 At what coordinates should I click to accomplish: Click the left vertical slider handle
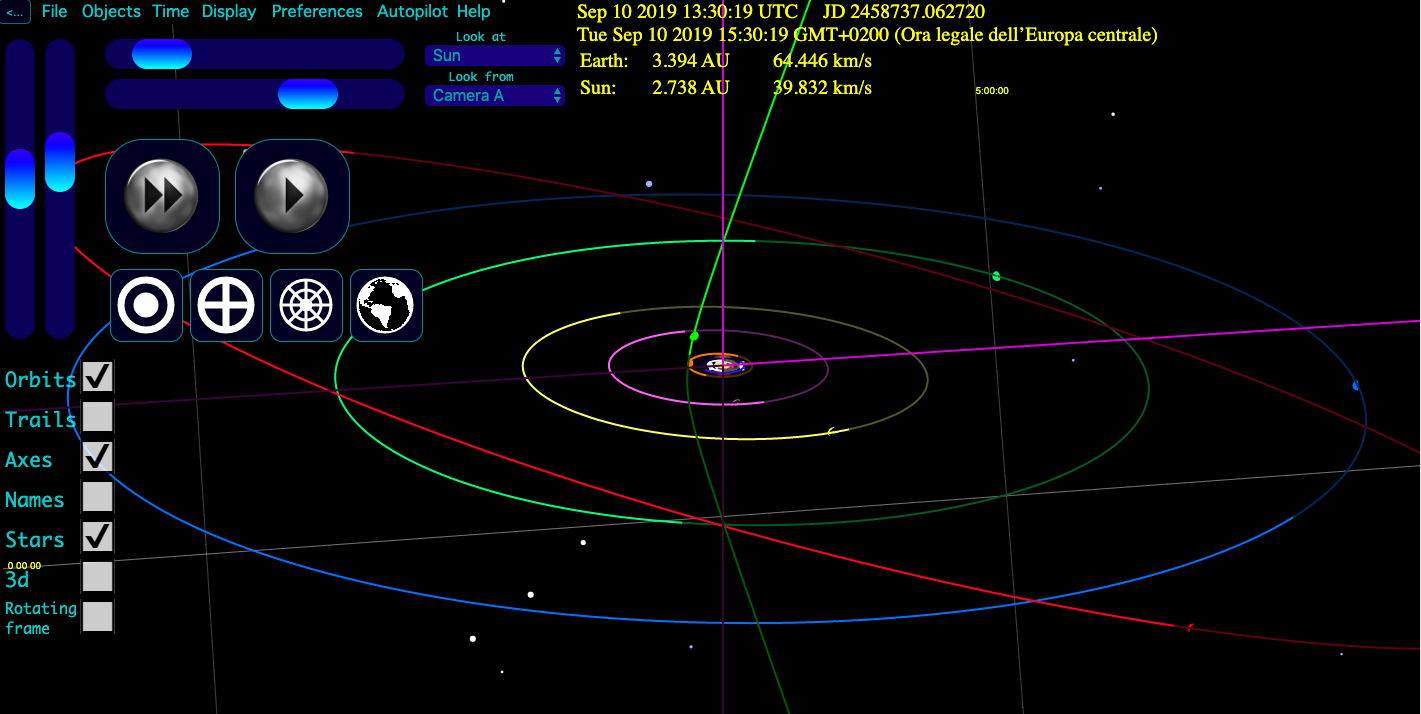pyautogui.click(x=20, y=179)
